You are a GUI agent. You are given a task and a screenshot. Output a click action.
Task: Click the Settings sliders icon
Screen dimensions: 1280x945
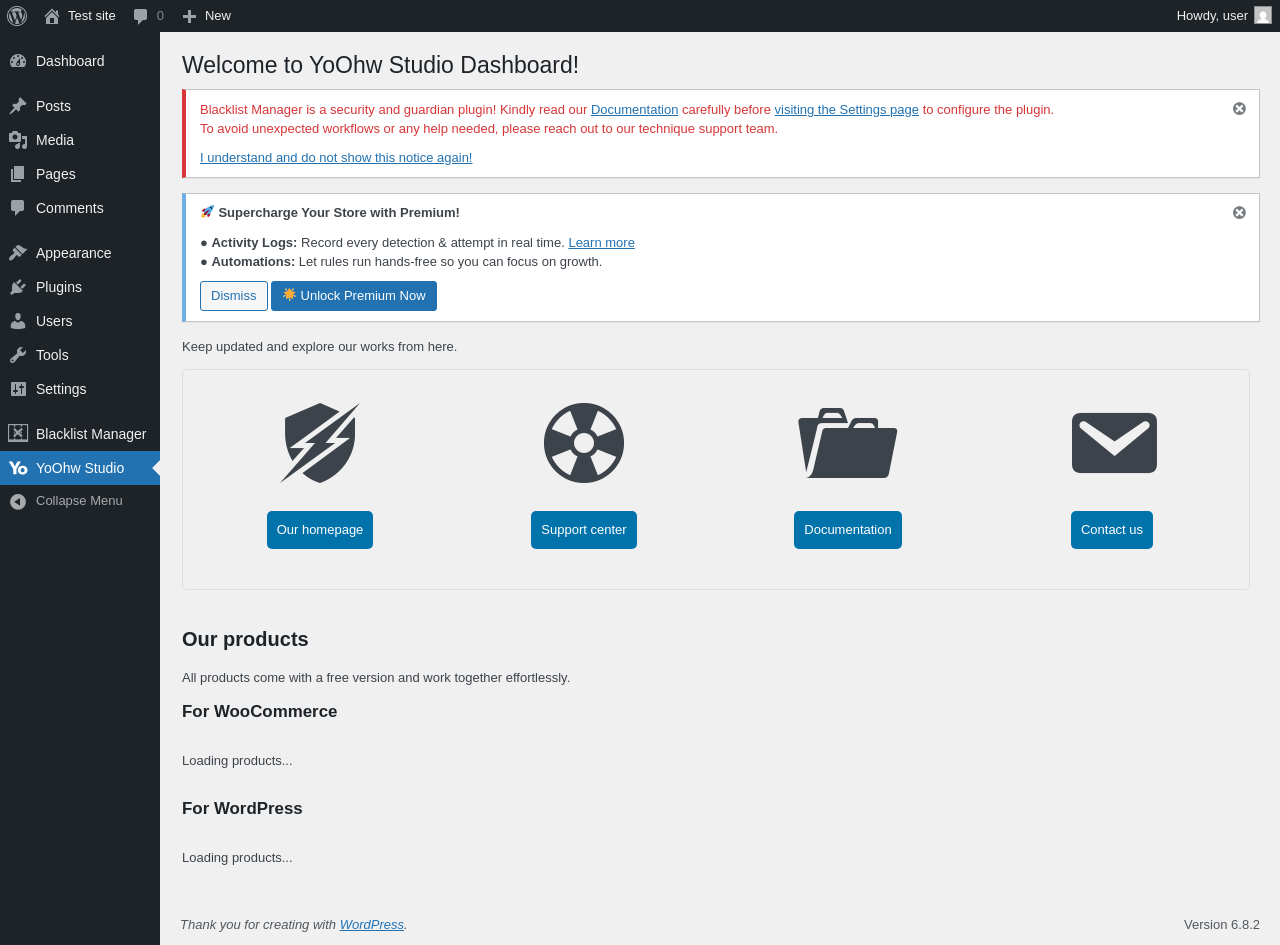coord(18,389)
